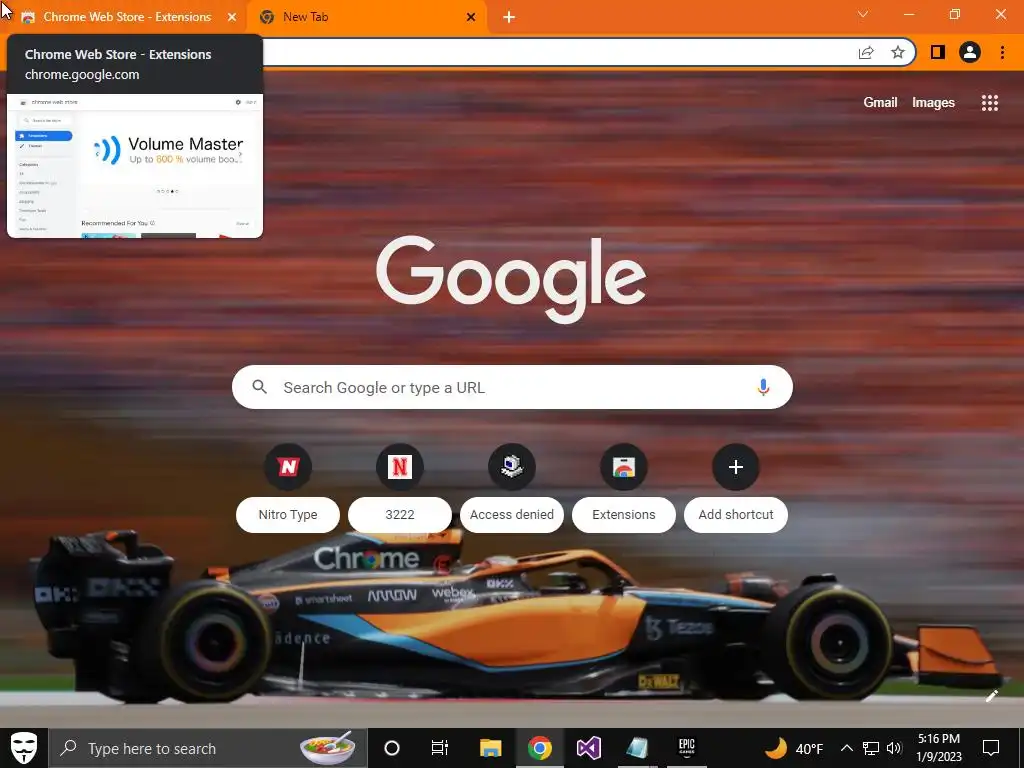Open Visual Studio from taskbar
Viewport: 1024px width, 768px height.
[x=588, y=748]
